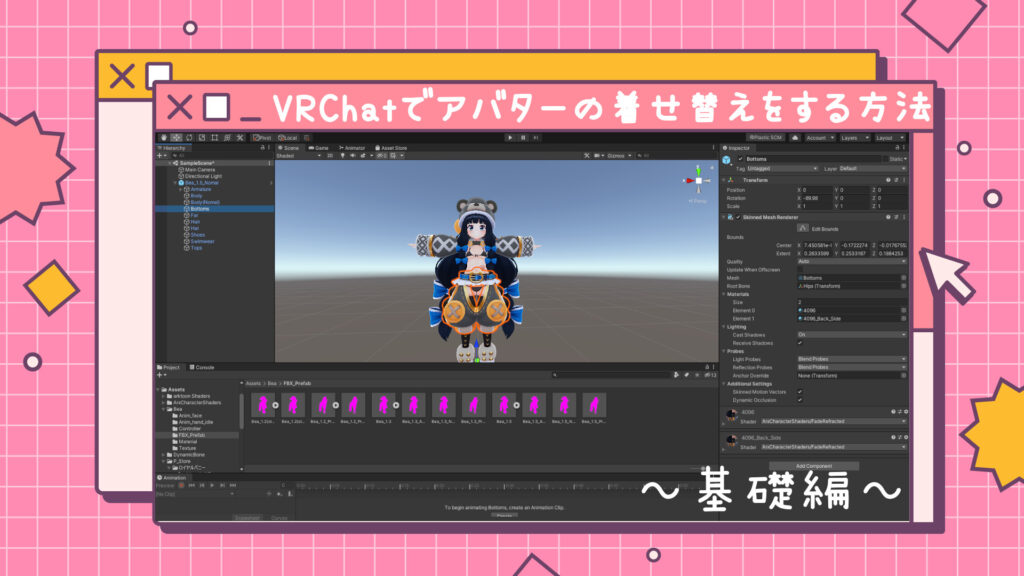
Task: Collapse the Transform component
Action: [x=724, y=180]
